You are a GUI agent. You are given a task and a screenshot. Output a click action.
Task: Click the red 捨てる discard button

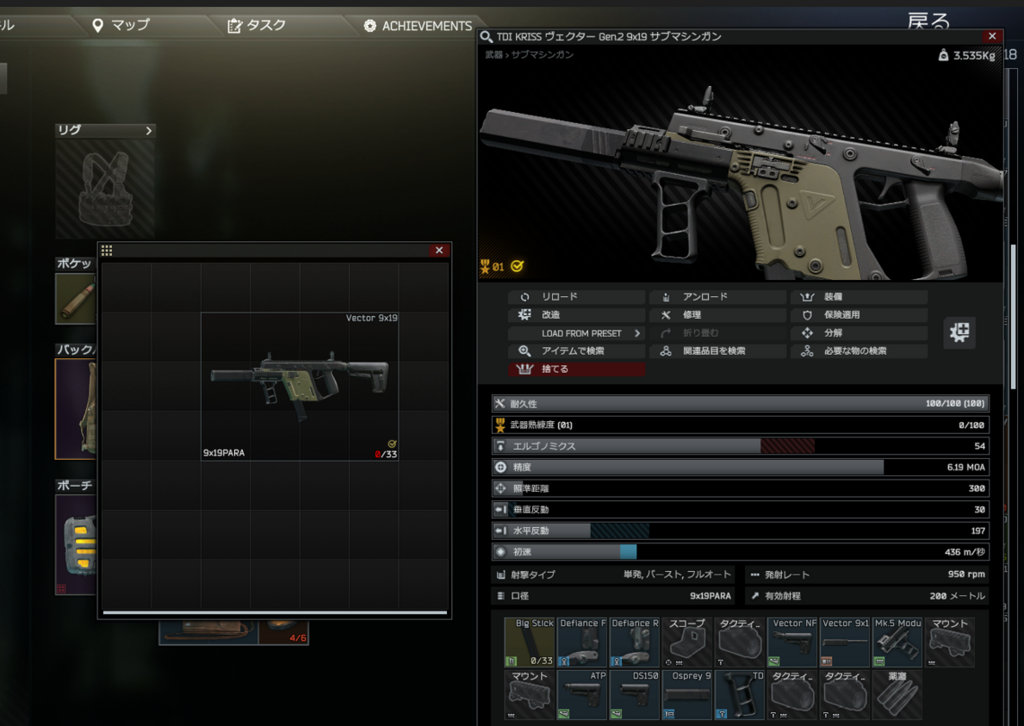coord(577,369)
